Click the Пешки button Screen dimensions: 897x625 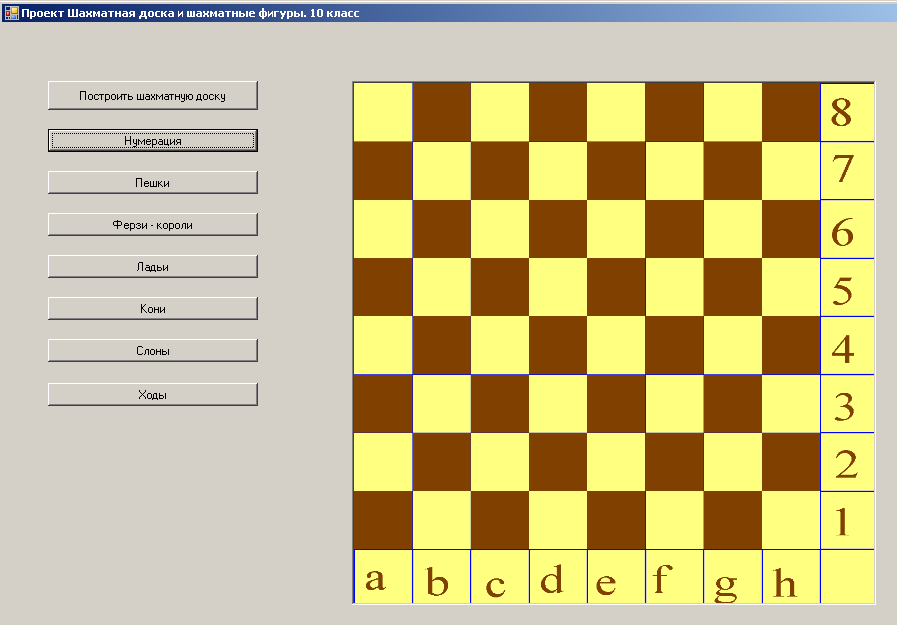pos(153,183)
